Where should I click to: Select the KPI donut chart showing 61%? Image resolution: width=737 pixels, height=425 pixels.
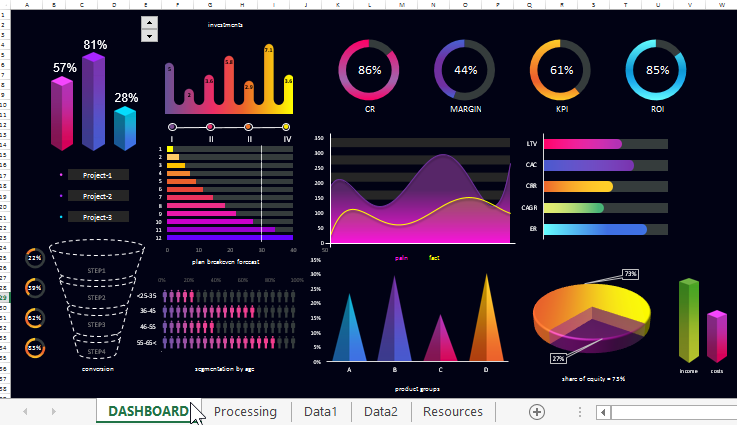561,70
